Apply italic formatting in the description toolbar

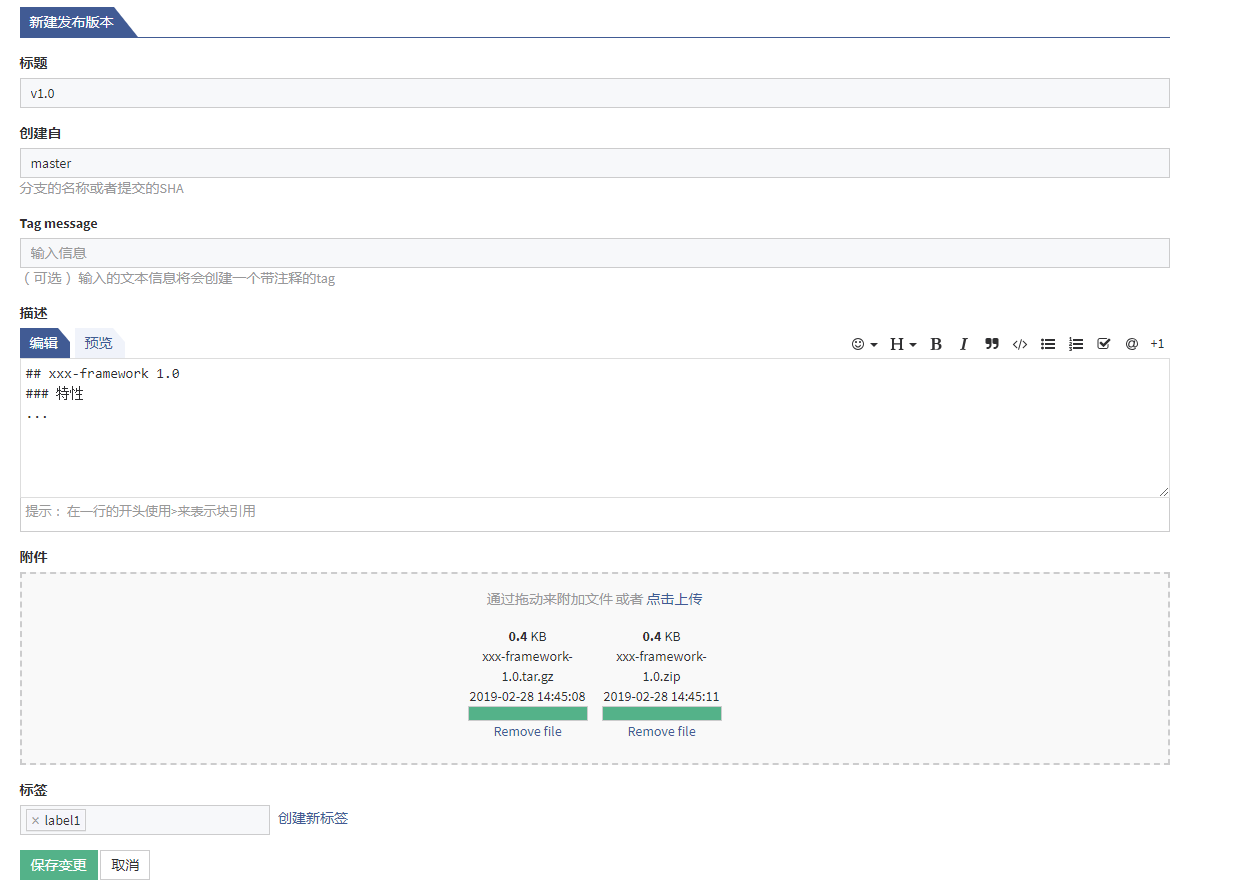(x=963, y=344)
